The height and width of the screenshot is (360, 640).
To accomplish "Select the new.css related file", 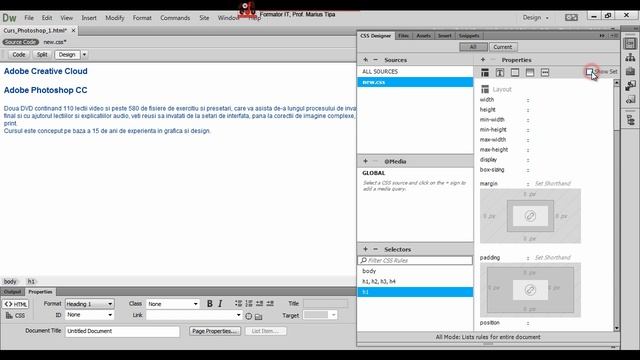I will [x=55, y=42].
